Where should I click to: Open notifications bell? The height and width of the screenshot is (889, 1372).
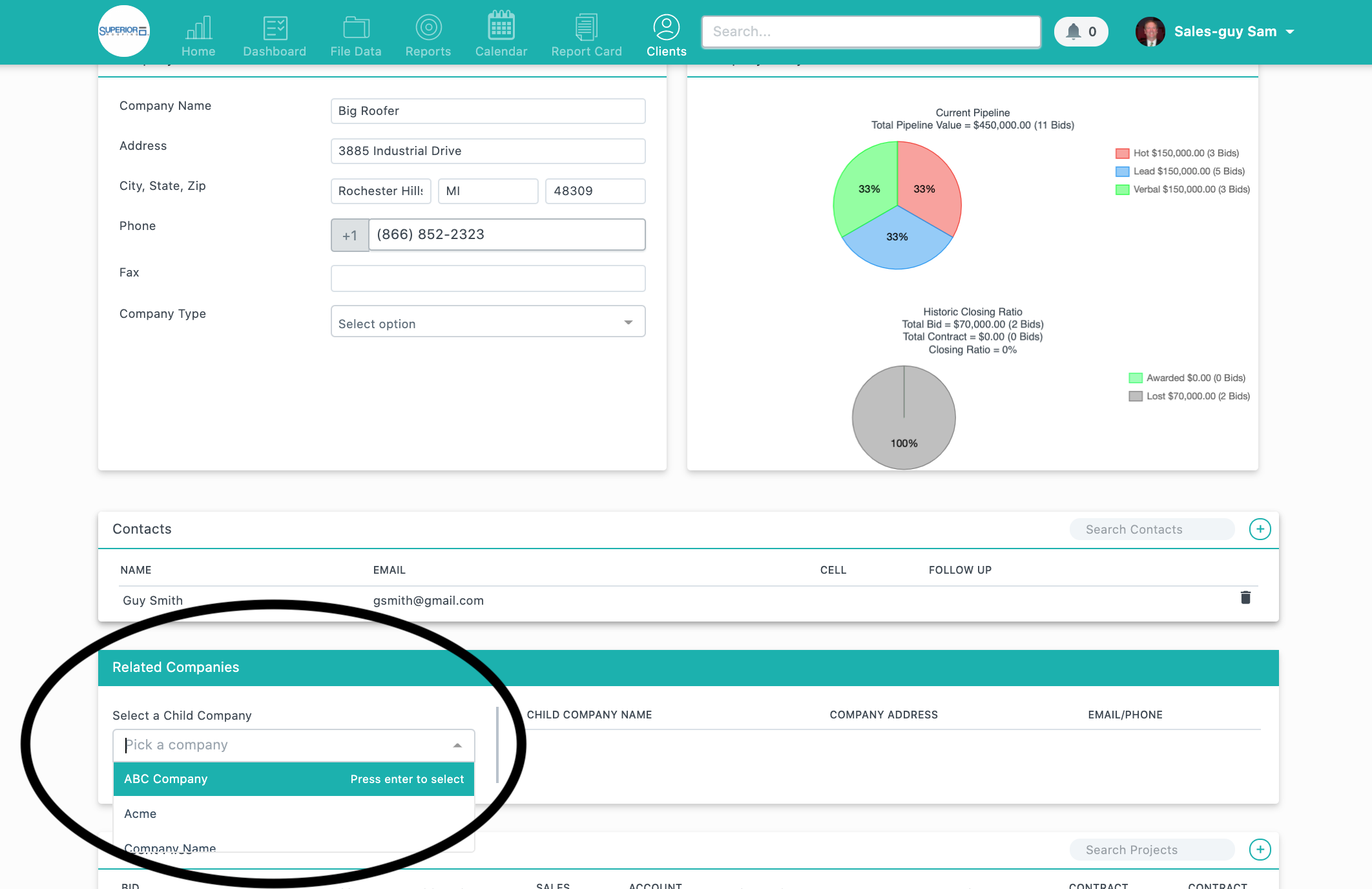(1081, 32)
